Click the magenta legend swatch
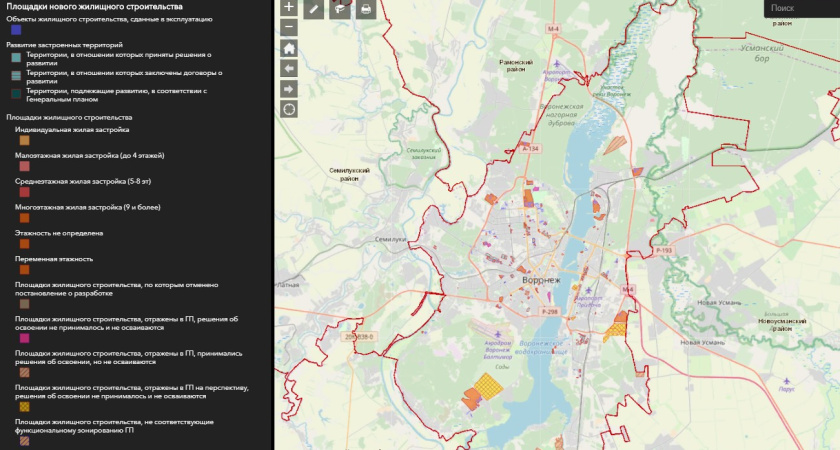 point(24,339)
